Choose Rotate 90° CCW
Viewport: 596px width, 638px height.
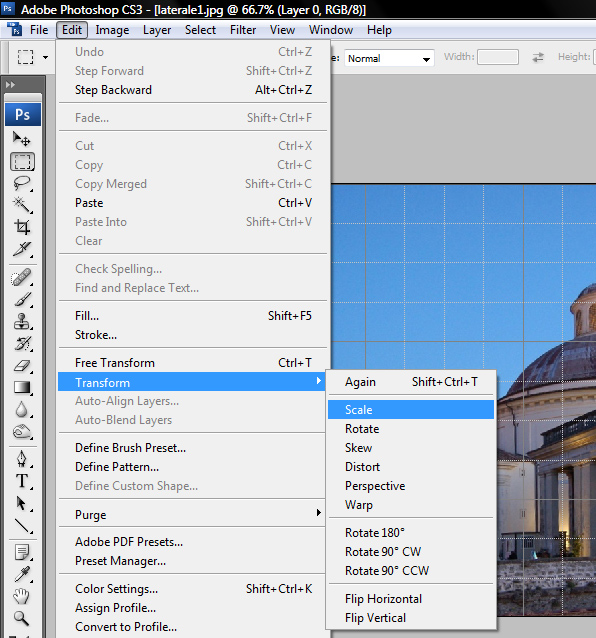coord(411,570)
